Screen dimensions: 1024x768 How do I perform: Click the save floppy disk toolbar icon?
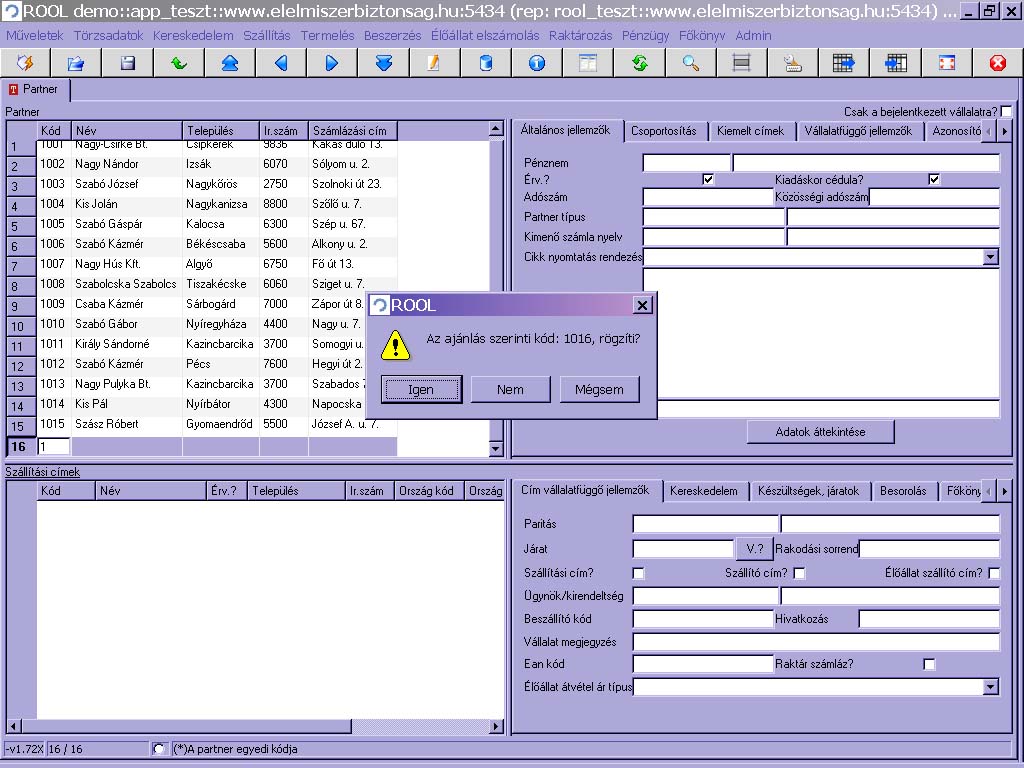point(127,63)
